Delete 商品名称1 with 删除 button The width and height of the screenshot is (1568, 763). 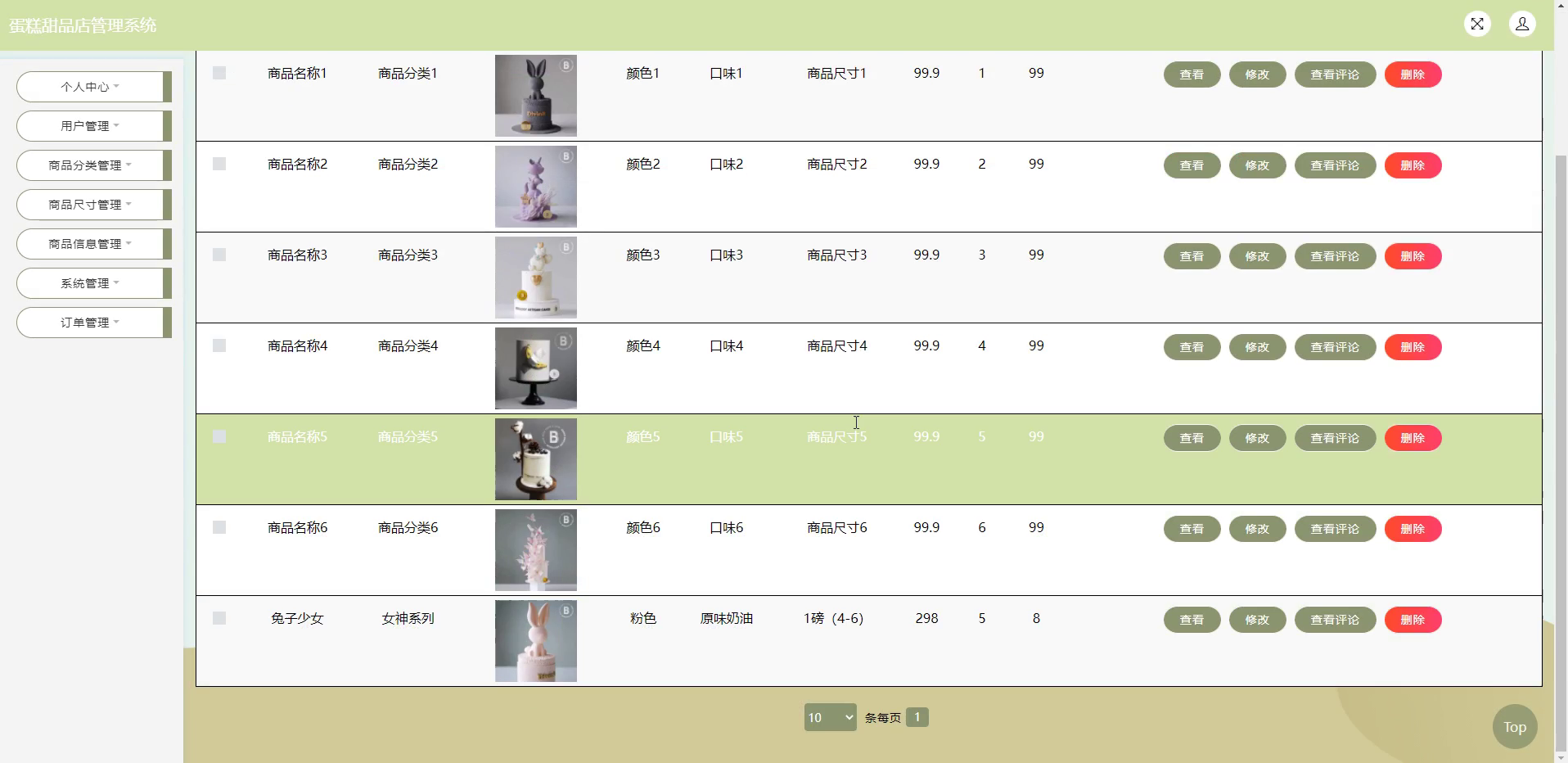(x=1413, y=74)
